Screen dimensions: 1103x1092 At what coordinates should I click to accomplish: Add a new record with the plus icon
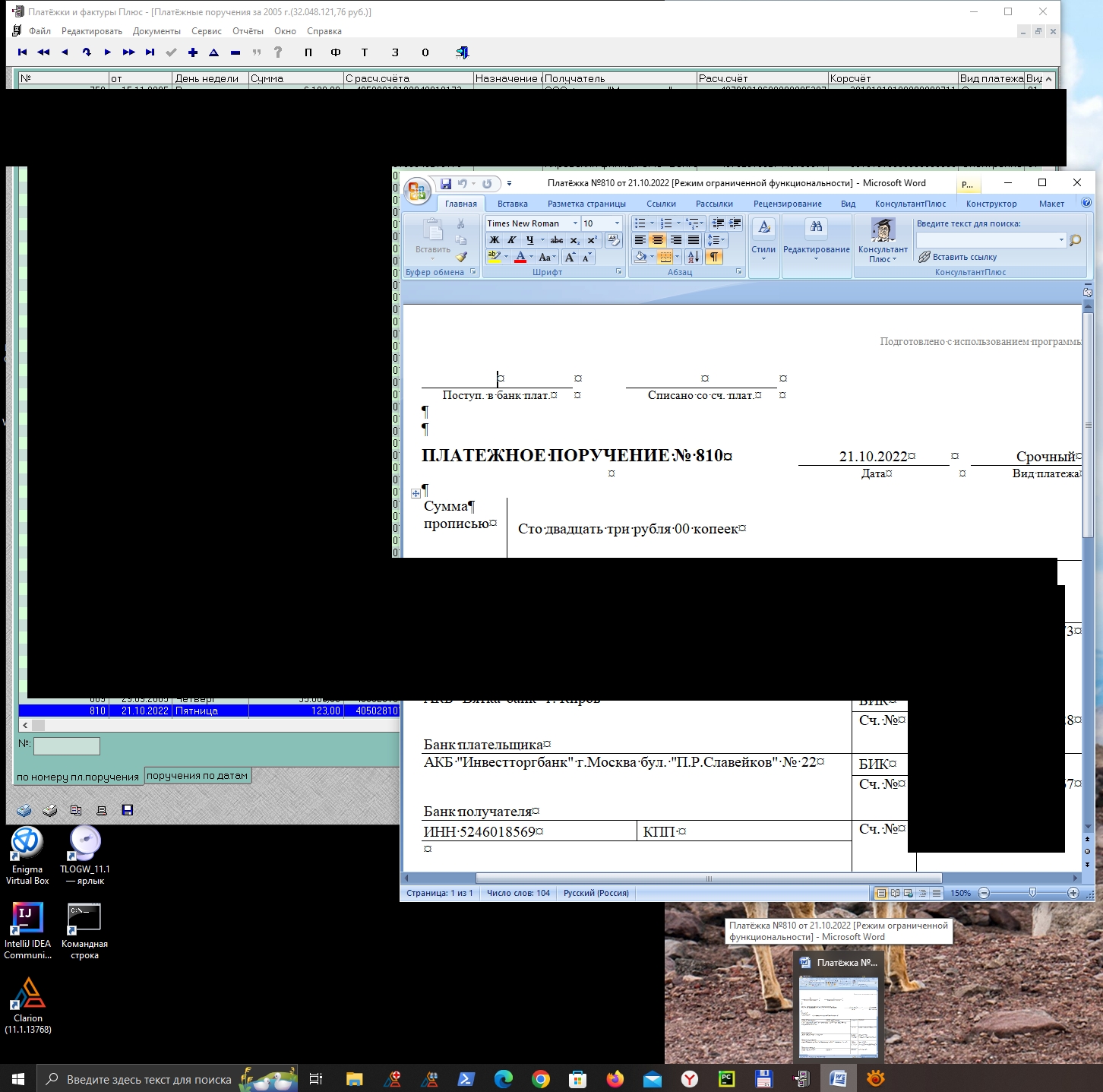(x=193, y=52)
